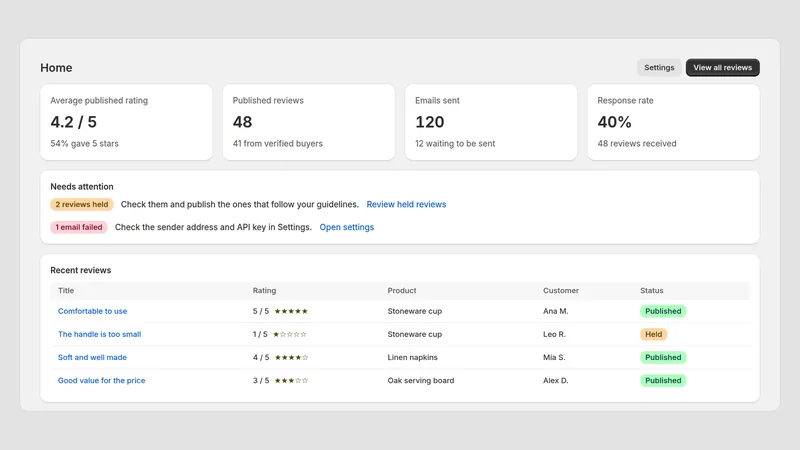800x450 pixels.
Task: Click the customer name 'Alex D.'
Action: pos(556,380)
